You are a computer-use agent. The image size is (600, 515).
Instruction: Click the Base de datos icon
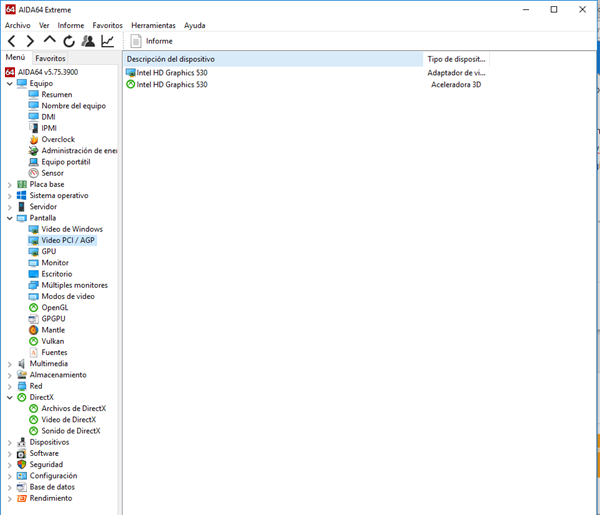click(22, 487)
